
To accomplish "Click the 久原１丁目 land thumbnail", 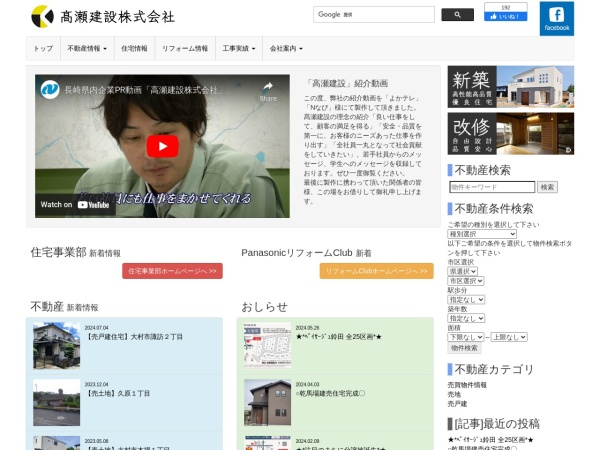I will click(x=56, y=402).
